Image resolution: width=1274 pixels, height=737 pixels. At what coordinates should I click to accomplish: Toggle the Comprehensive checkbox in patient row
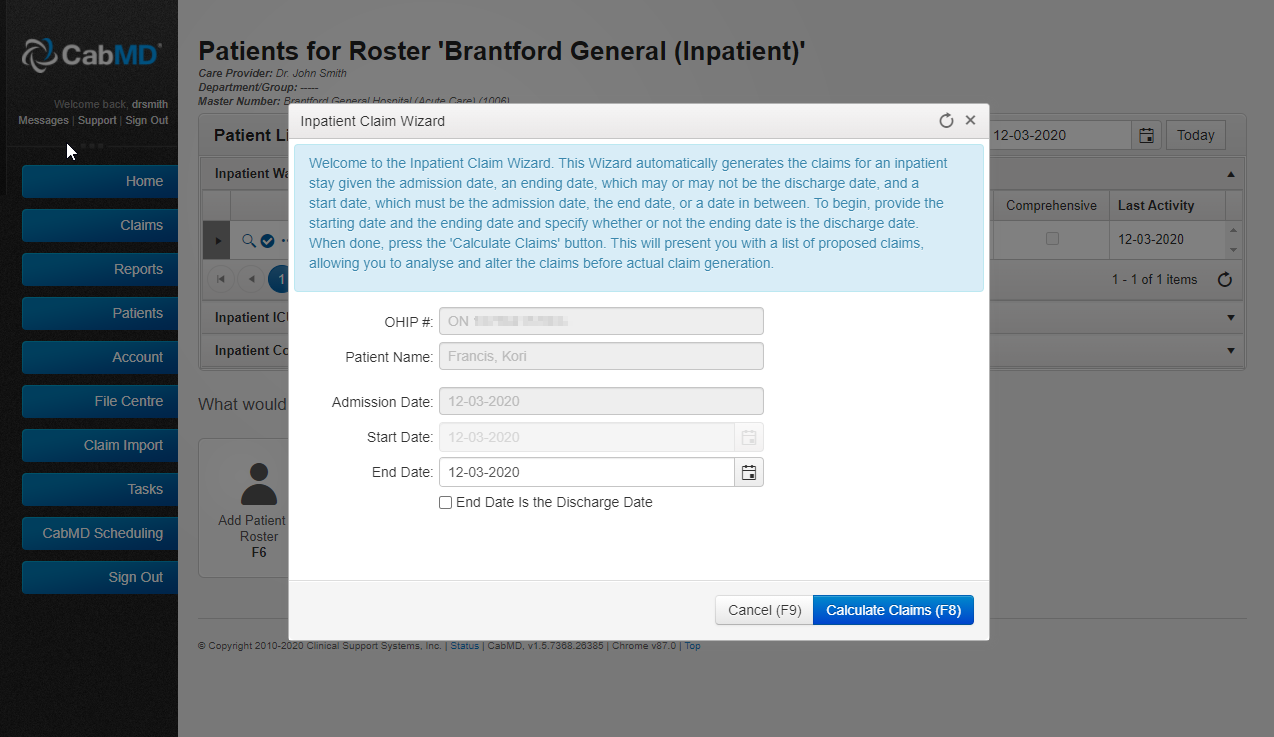[x=1052, y=239]
